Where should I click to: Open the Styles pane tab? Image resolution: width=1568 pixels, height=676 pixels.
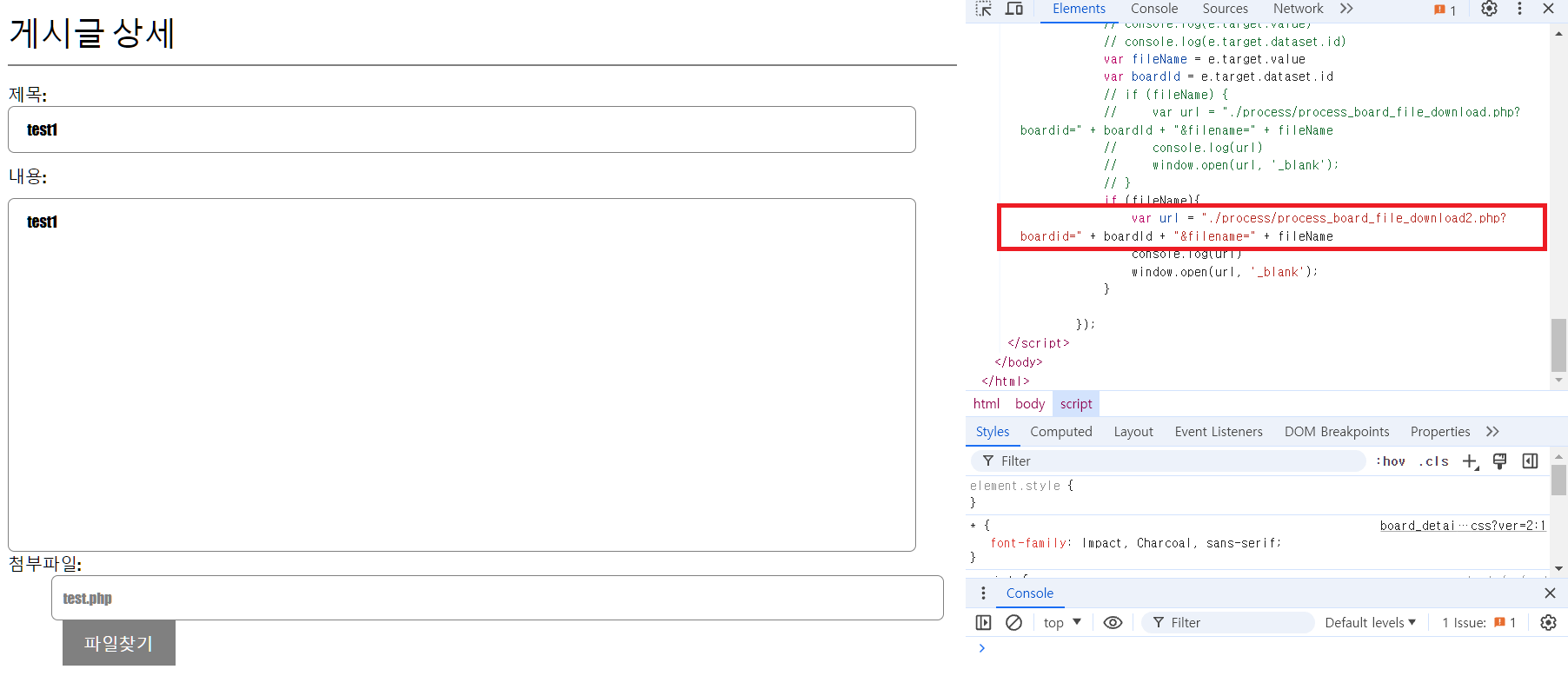(993, 432)
